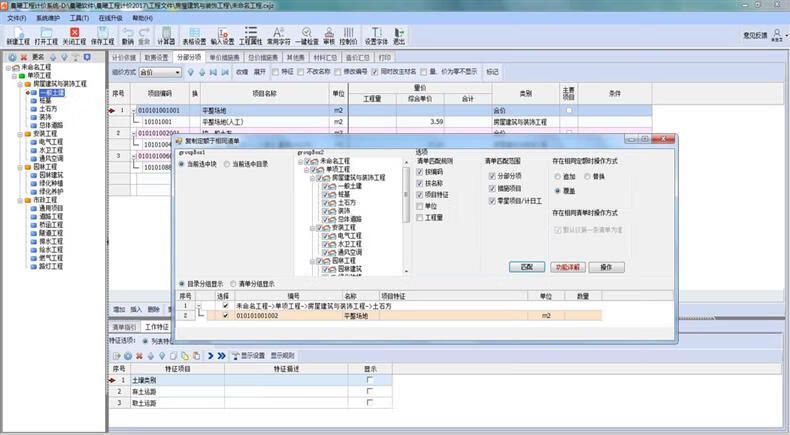Image resolution: width=790 pixels, height=435 pixels.
Task: Click the 功能详解 button
Action: pos(566,267)
